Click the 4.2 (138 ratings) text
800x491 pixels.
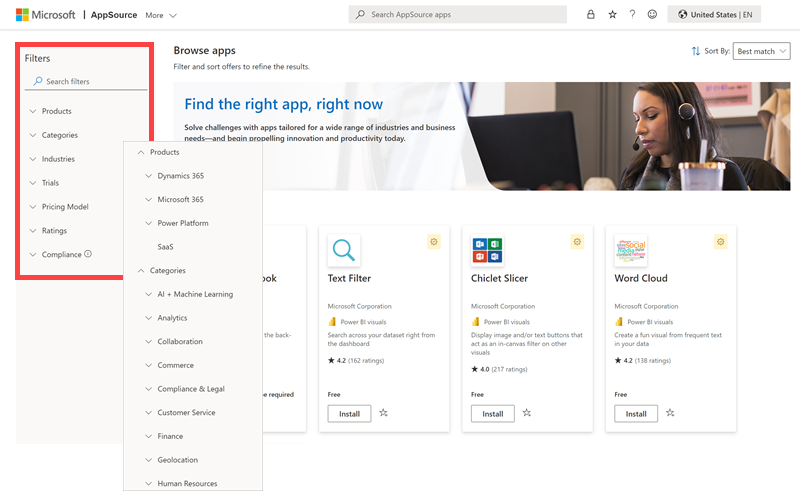click(642, 360)
